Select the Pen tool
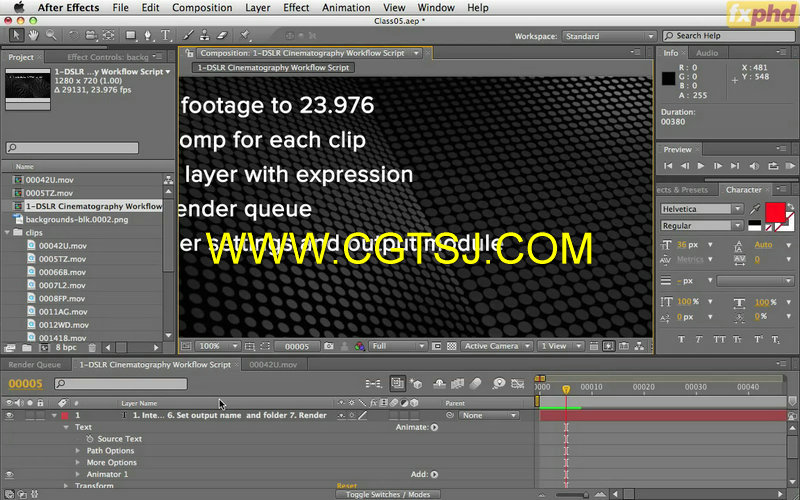 (x=148, y=35)
